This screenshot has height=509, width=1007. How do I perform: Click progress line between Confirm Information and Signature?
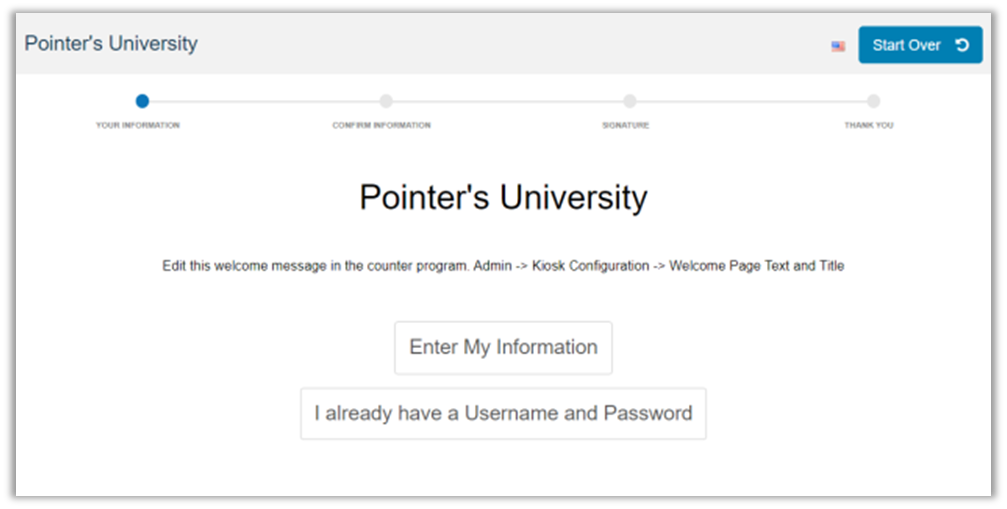[x=508, y=101]
